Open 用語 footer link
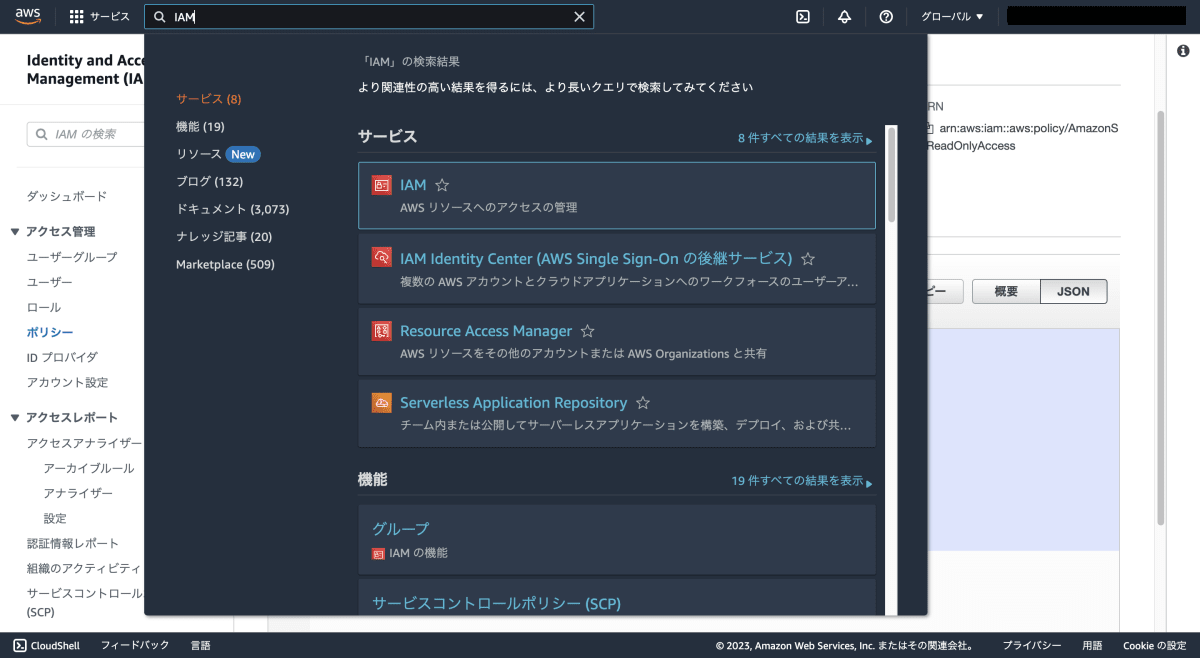1200x658 pixels. tap(1092, 645)
